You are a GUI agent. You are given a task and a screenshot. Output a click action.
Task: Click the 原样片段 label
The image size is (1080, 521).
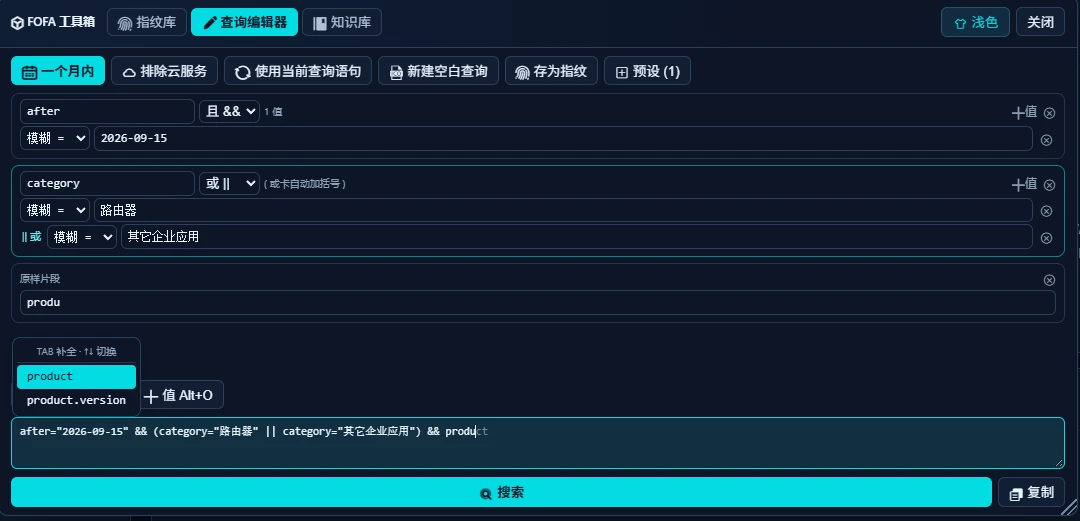[40, 278]
